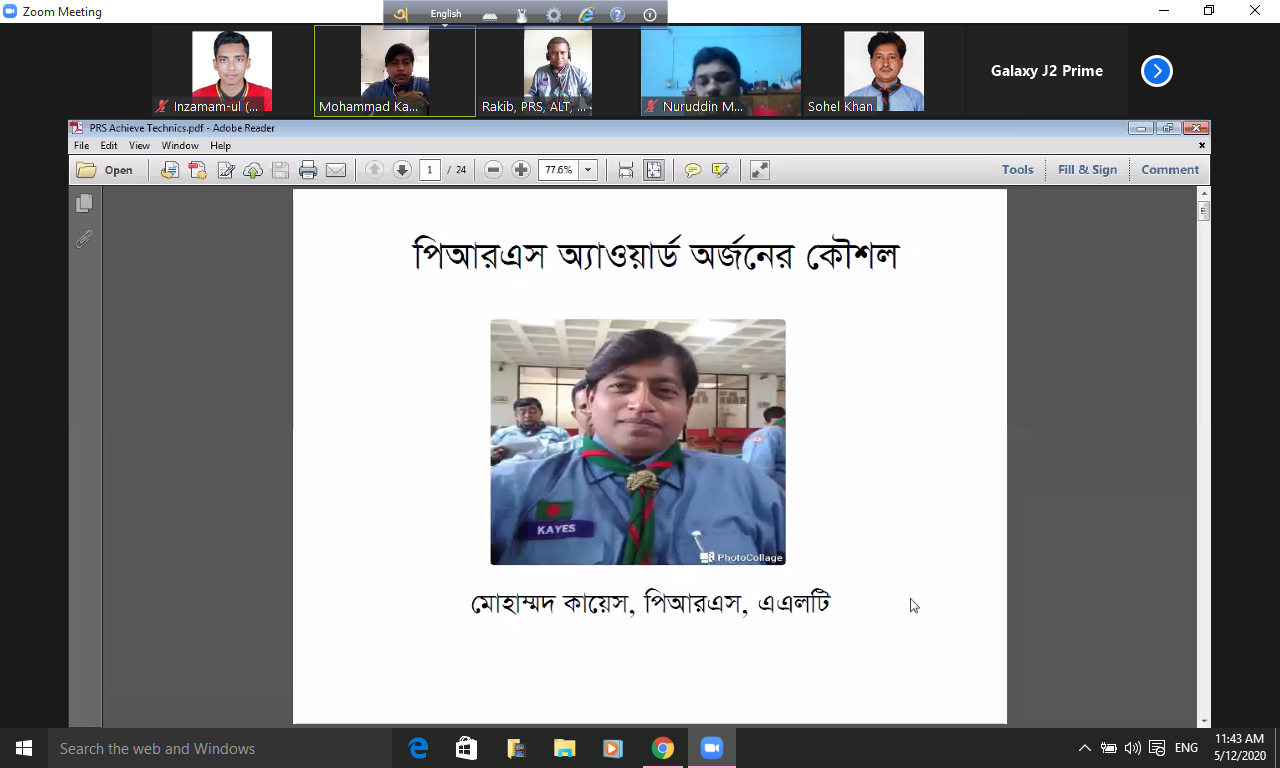Viewport: 1280px width, 768px height.
Task: Open the Window menu
Action: 179,146
